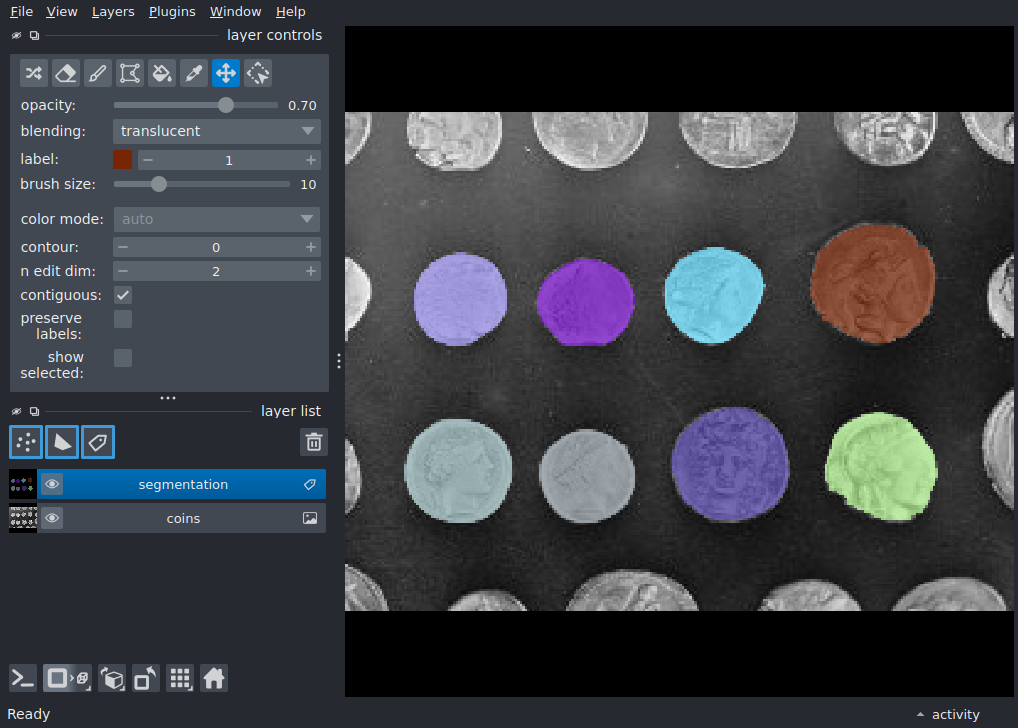Pick the color picker eyedropper tool
The height and width of the screenshot is (728, 1018).
pos(193,73)
